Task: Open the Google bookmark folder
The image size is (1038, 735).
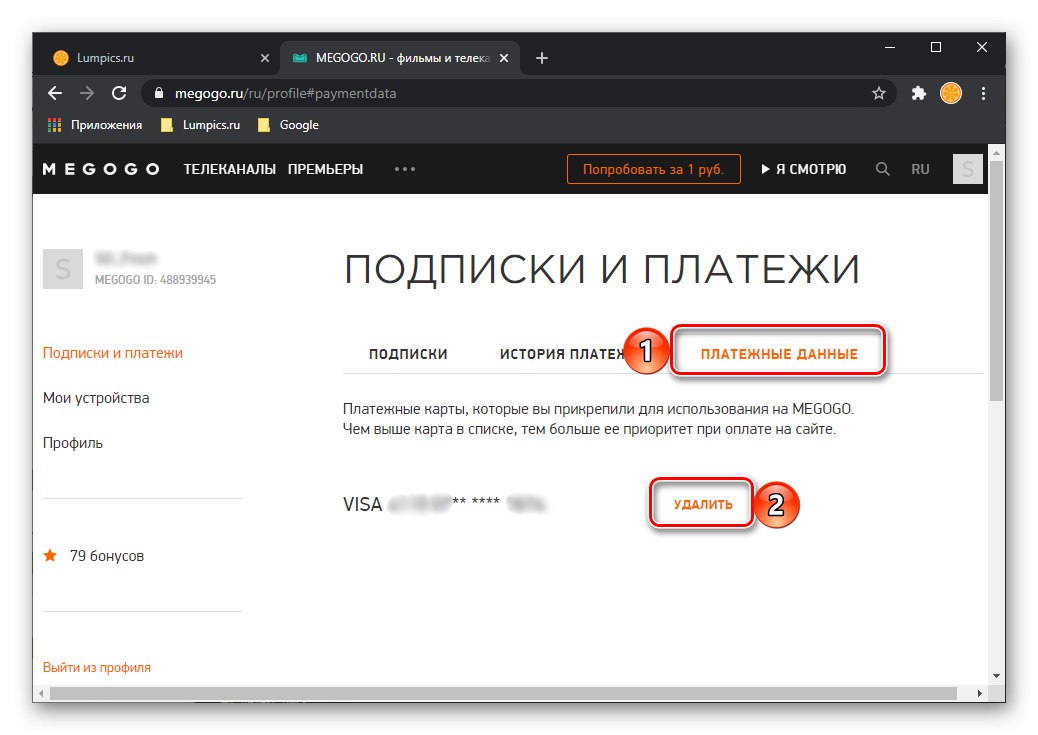Action: point(288,125)
